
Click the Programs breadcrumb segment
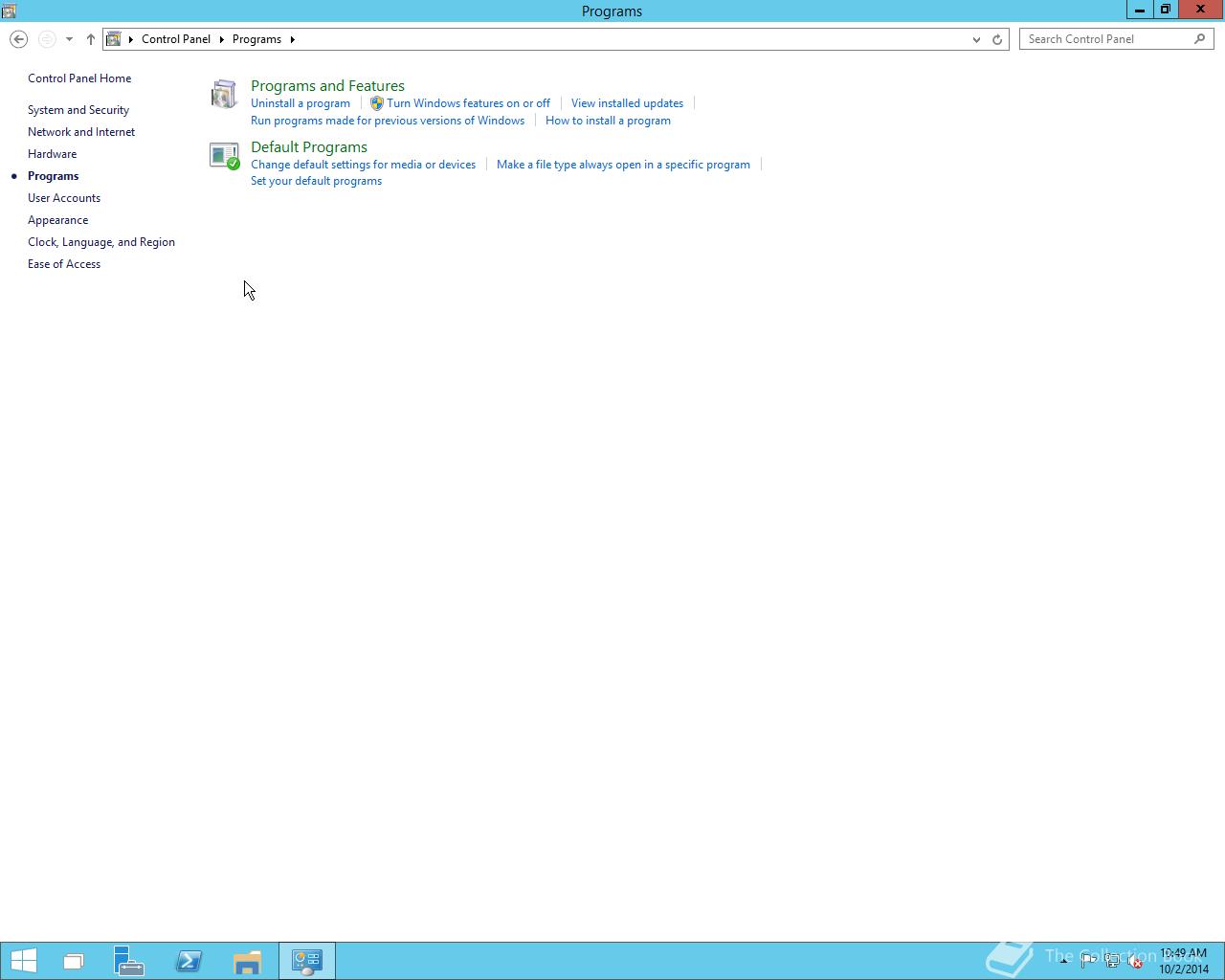256,39
